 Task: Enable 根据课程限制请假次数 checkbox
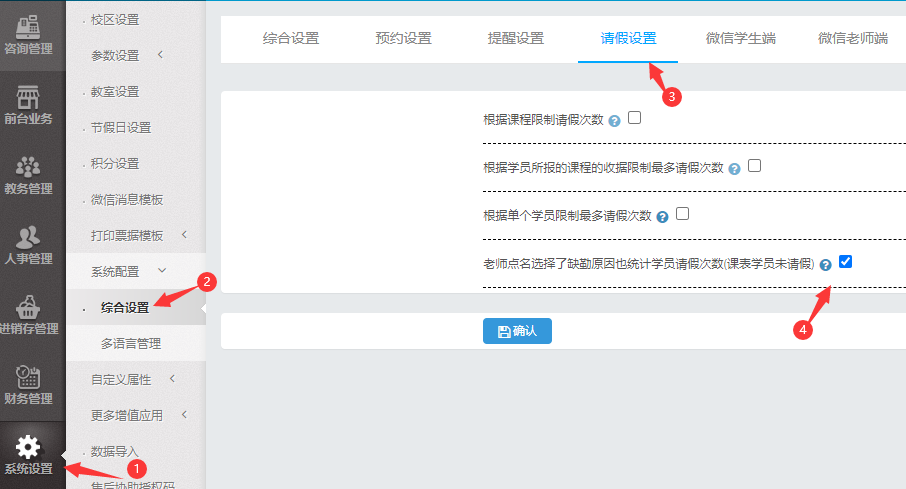click(x=634, y=118)
